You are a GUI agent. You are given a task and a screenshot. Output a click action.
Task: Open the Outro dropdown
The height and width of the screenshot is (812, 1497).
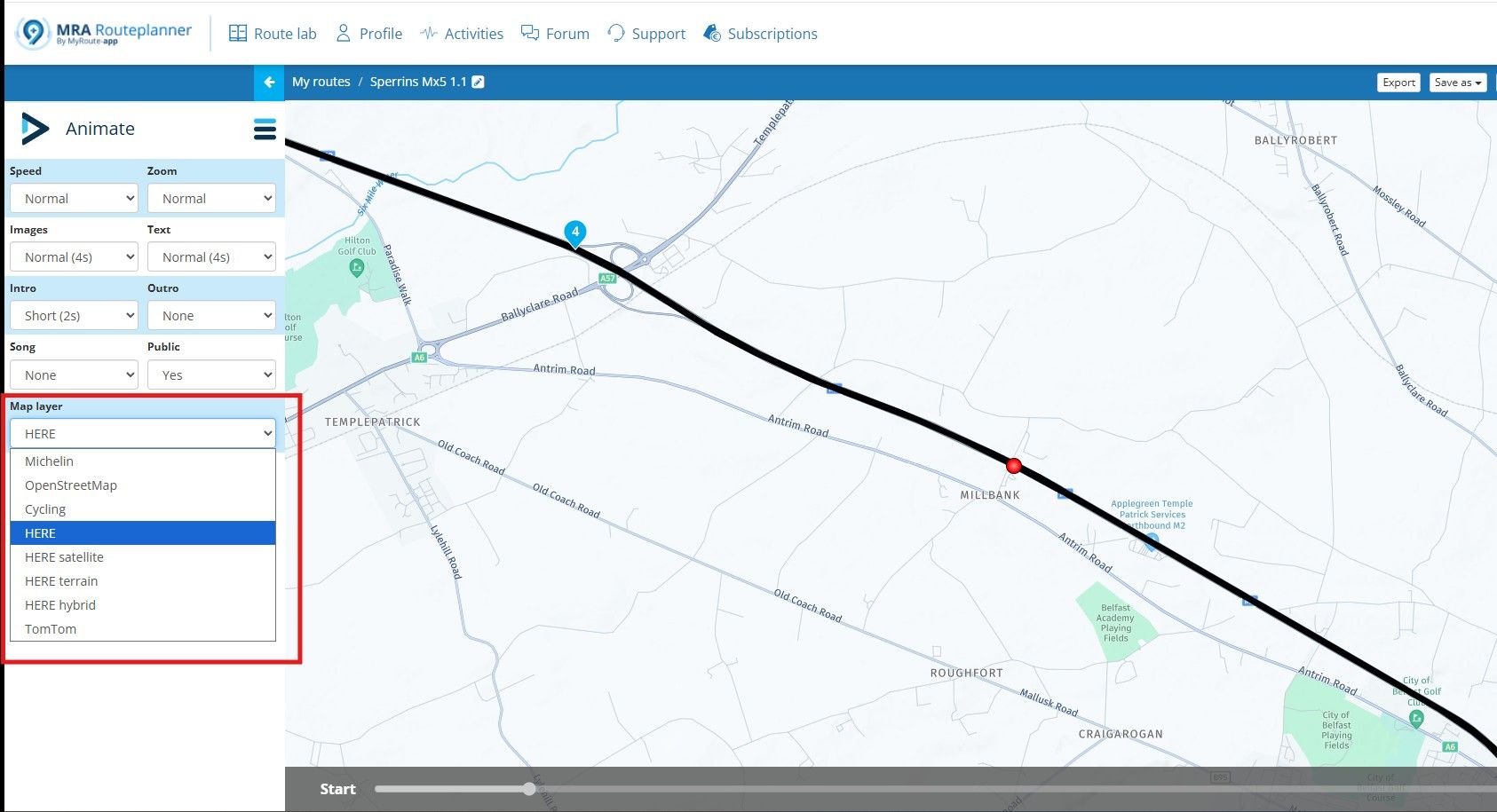click(x=211, y=316)
